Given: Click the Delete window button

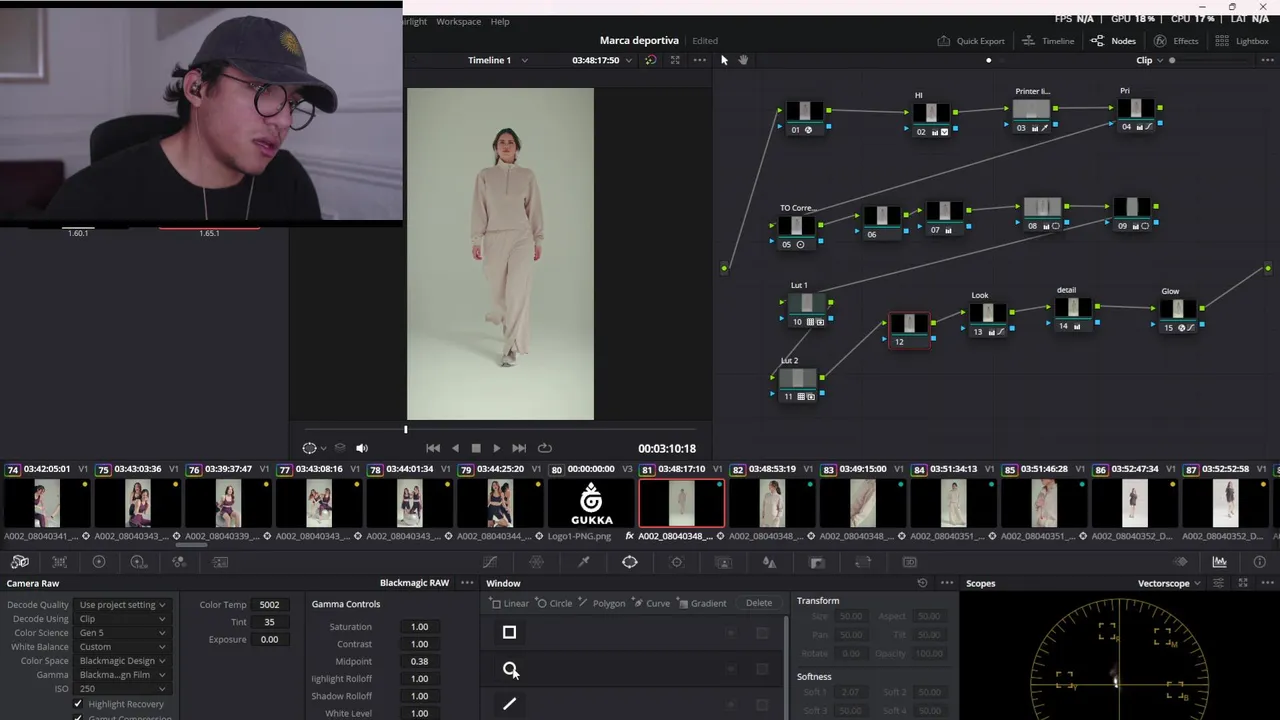Looking at the screenshot, I should coord(759,603).
